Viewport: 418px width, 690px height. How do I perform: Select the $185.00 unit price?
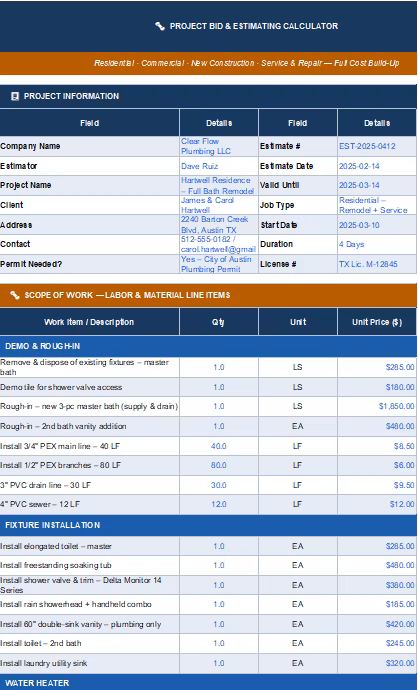(400, 604)
